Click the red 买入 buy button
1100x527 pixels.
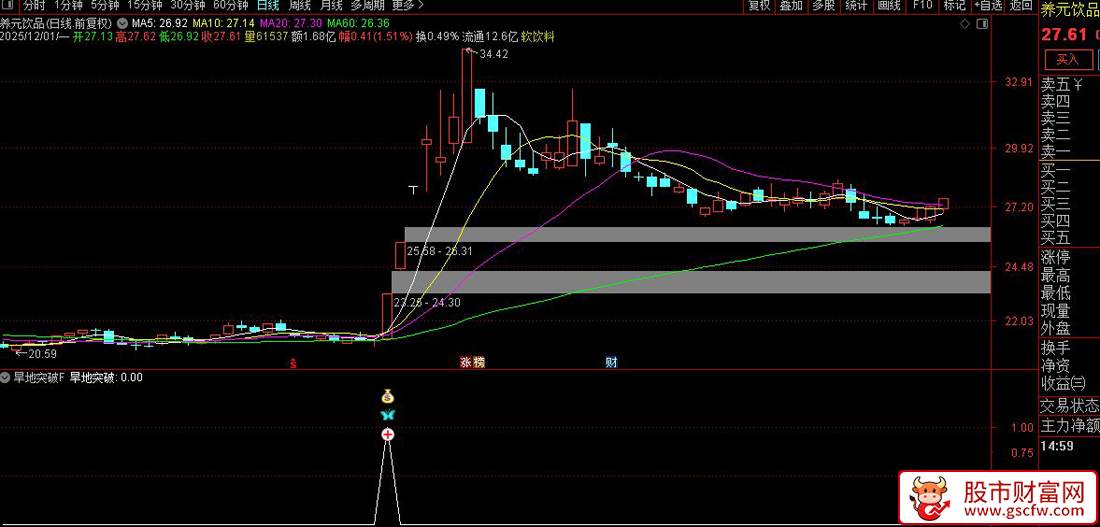1067,58
